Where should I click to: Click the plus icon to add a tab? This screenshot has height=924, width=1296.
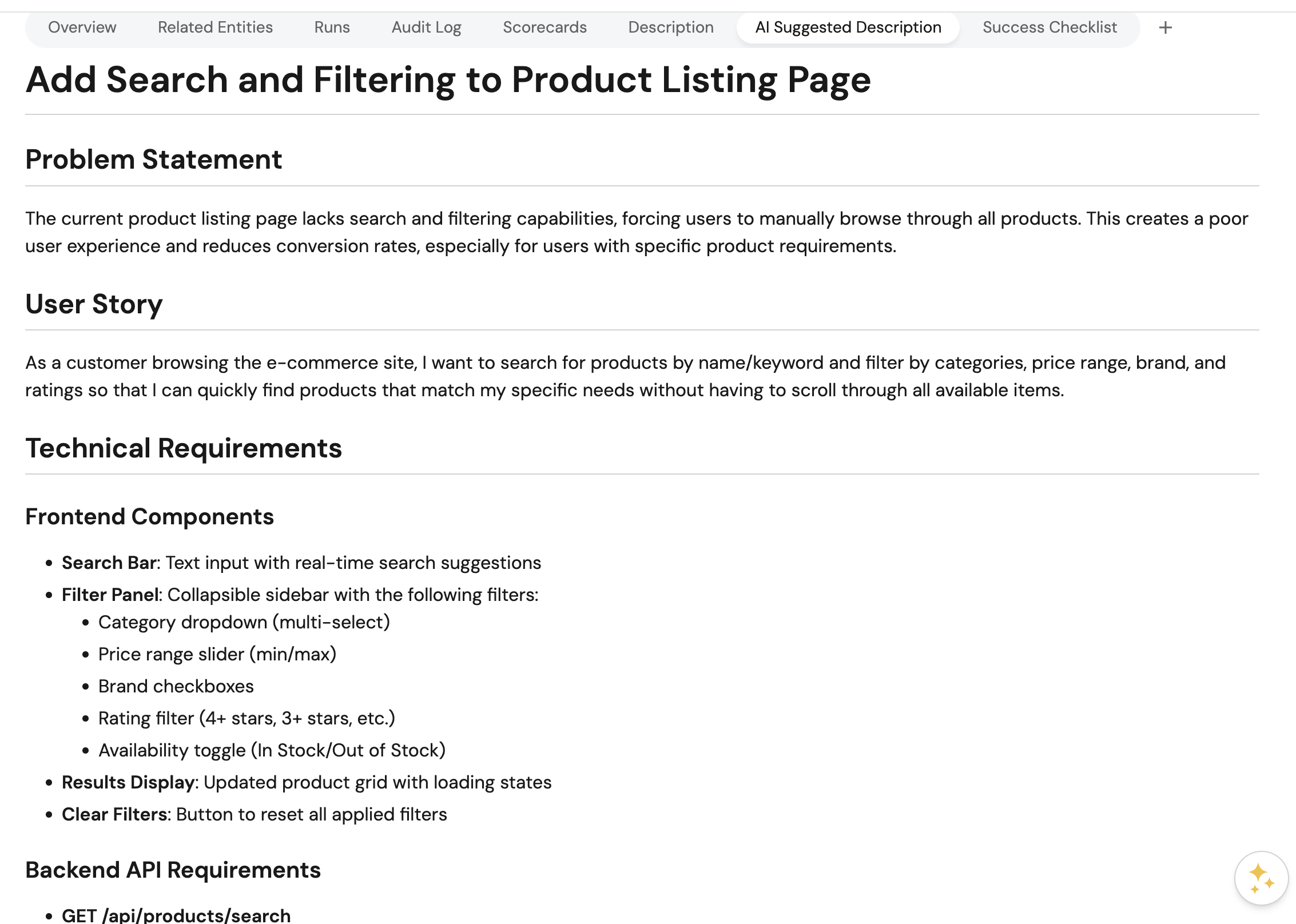1165,27
